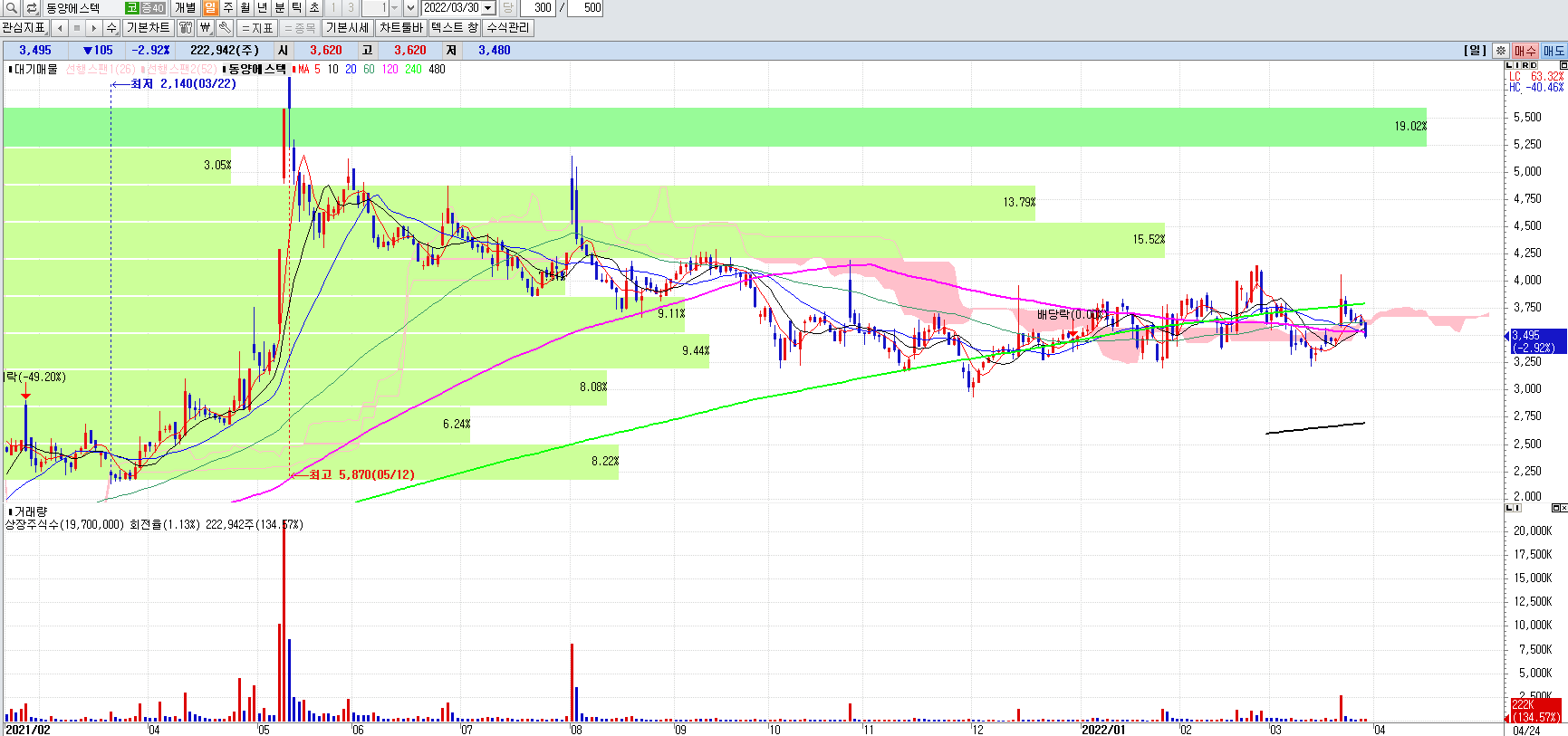The width and height of the screenshot is (1568, 736).
Task: Open the ₩ currency dropdown icon
Action: tap(206, 28)
